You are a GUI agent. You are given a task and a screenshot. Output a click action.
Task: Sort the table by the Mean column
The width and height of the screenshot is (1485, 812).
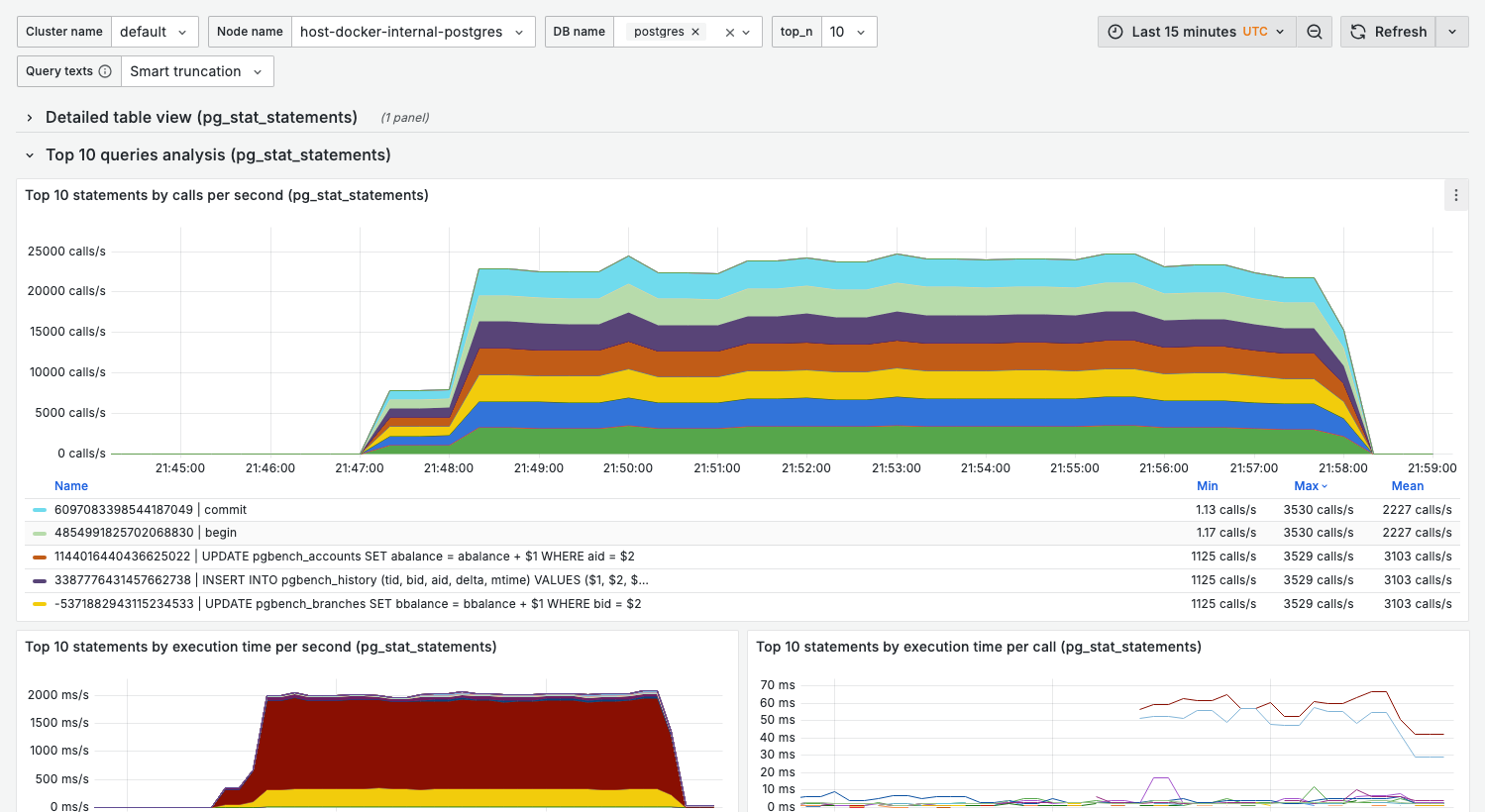point(1408,485)
